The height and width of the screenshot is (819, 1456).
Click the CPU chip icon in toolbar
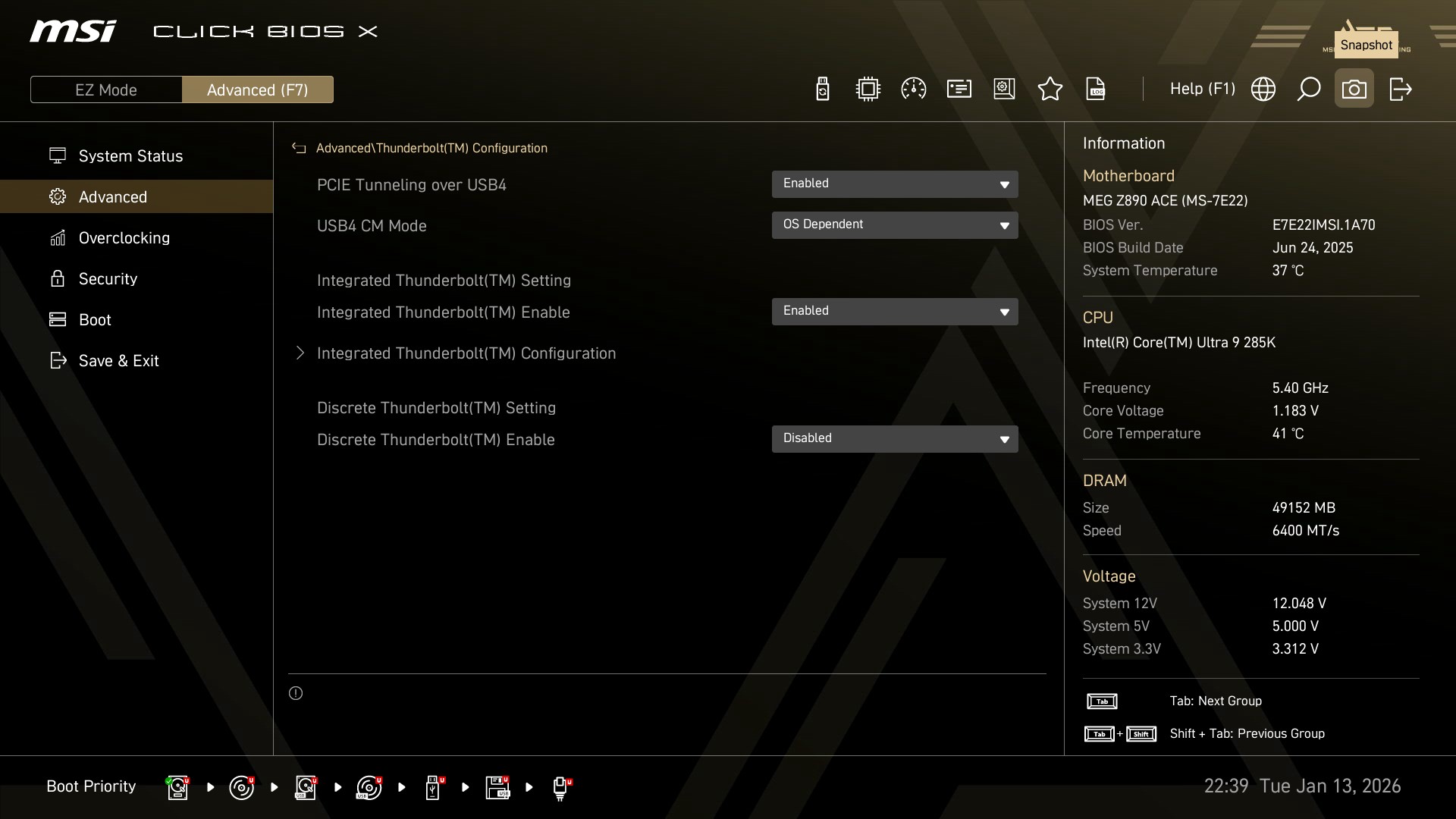tap(868, 89)
